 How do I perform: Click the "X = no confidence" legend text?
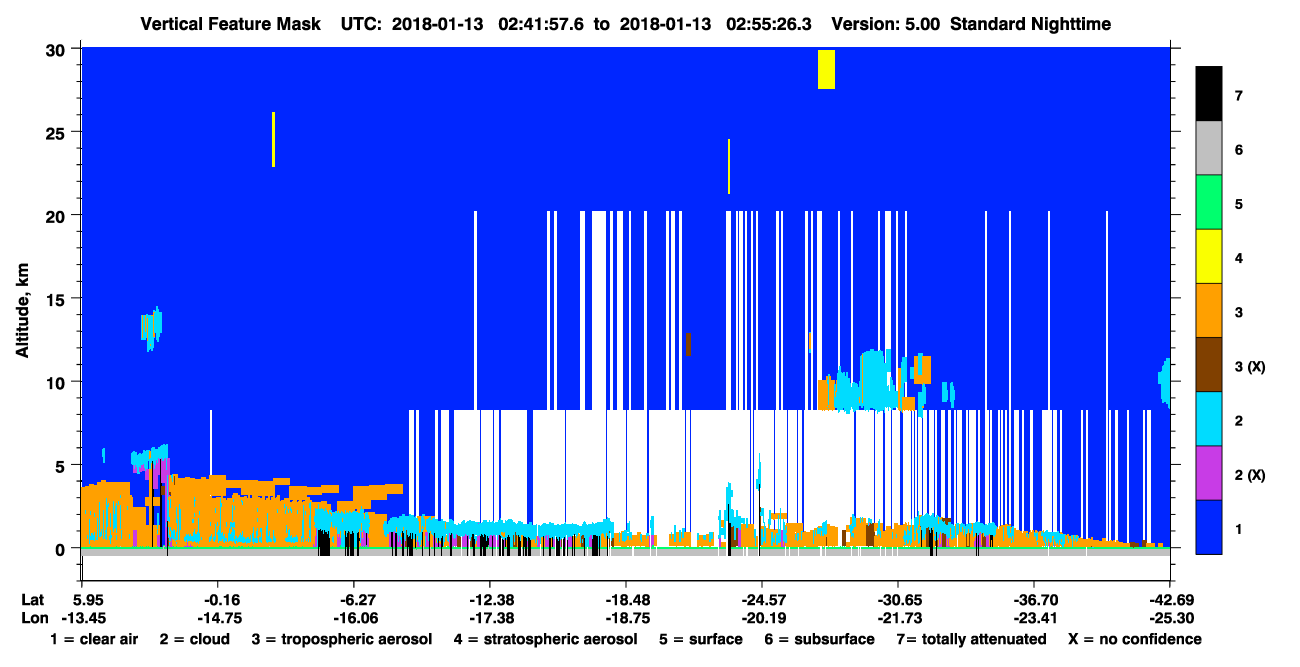tap(1135, 639)
